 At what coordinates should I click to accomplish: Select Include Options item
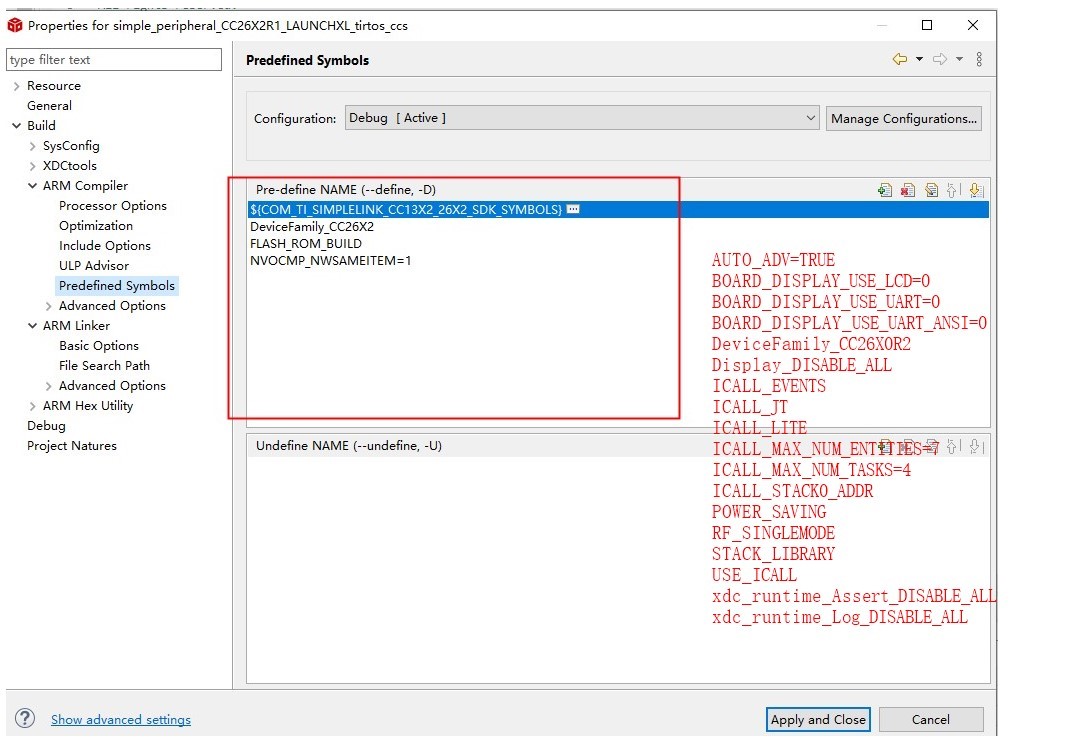104,246
